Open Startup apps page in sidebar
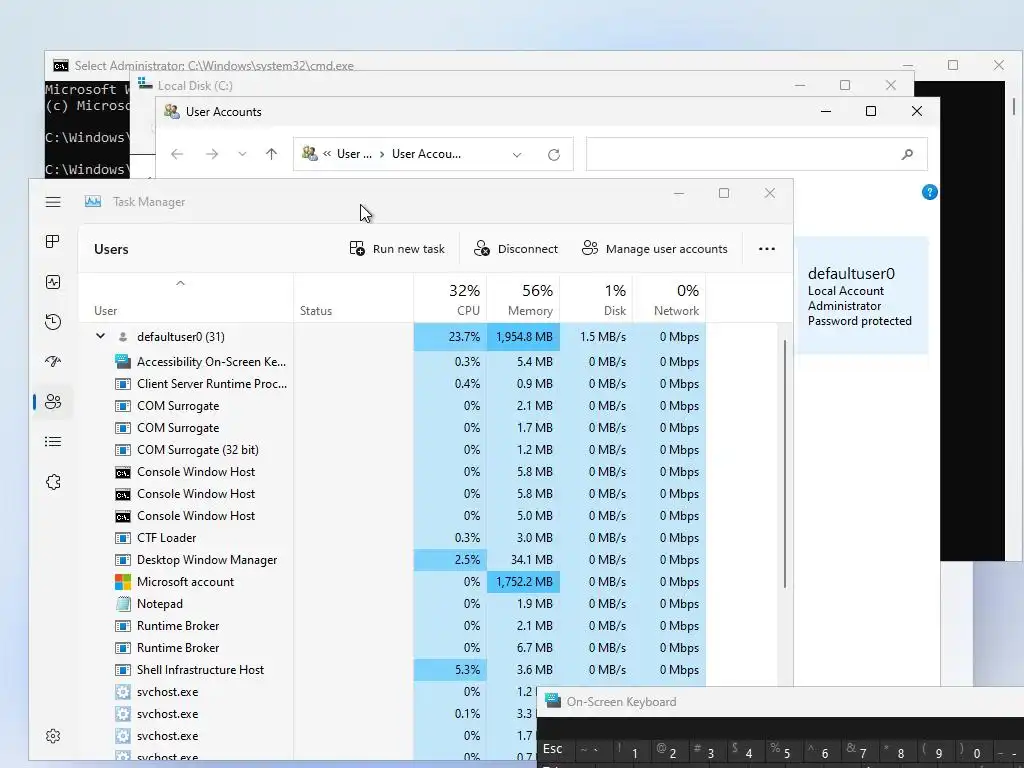 pos(53,361)
